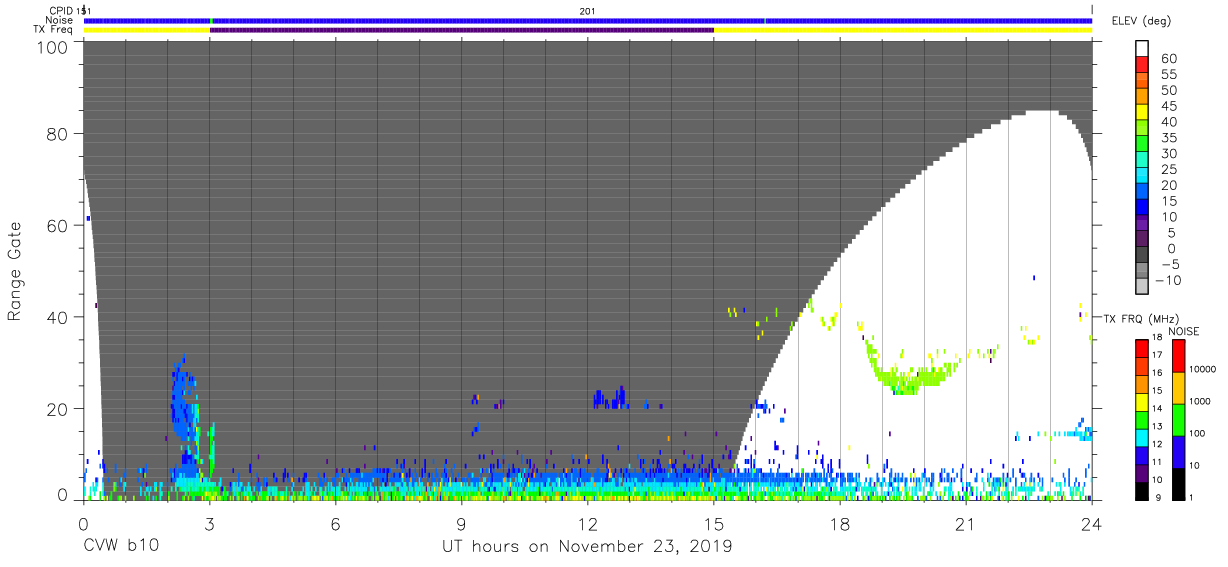Screen dimensions: 1228x567
Task: Click the black 10-9 MHz swatch in TX FRQ colorbar
Action: coord(1141,489)
